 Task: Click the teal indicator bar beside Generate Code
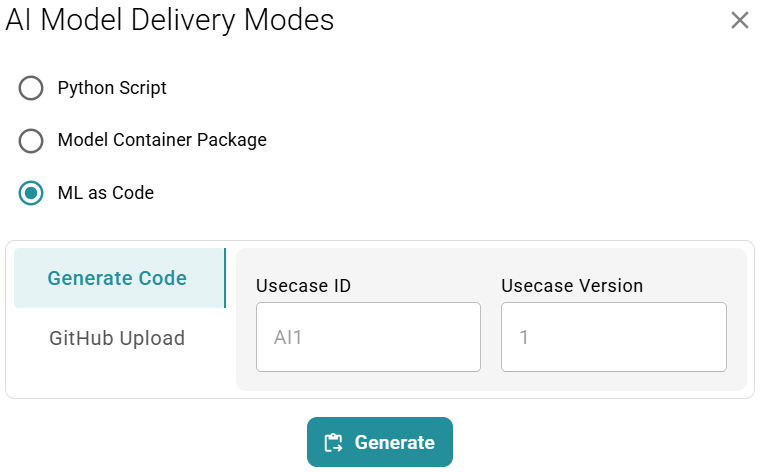pyautogui.click(x=225, y=278)
